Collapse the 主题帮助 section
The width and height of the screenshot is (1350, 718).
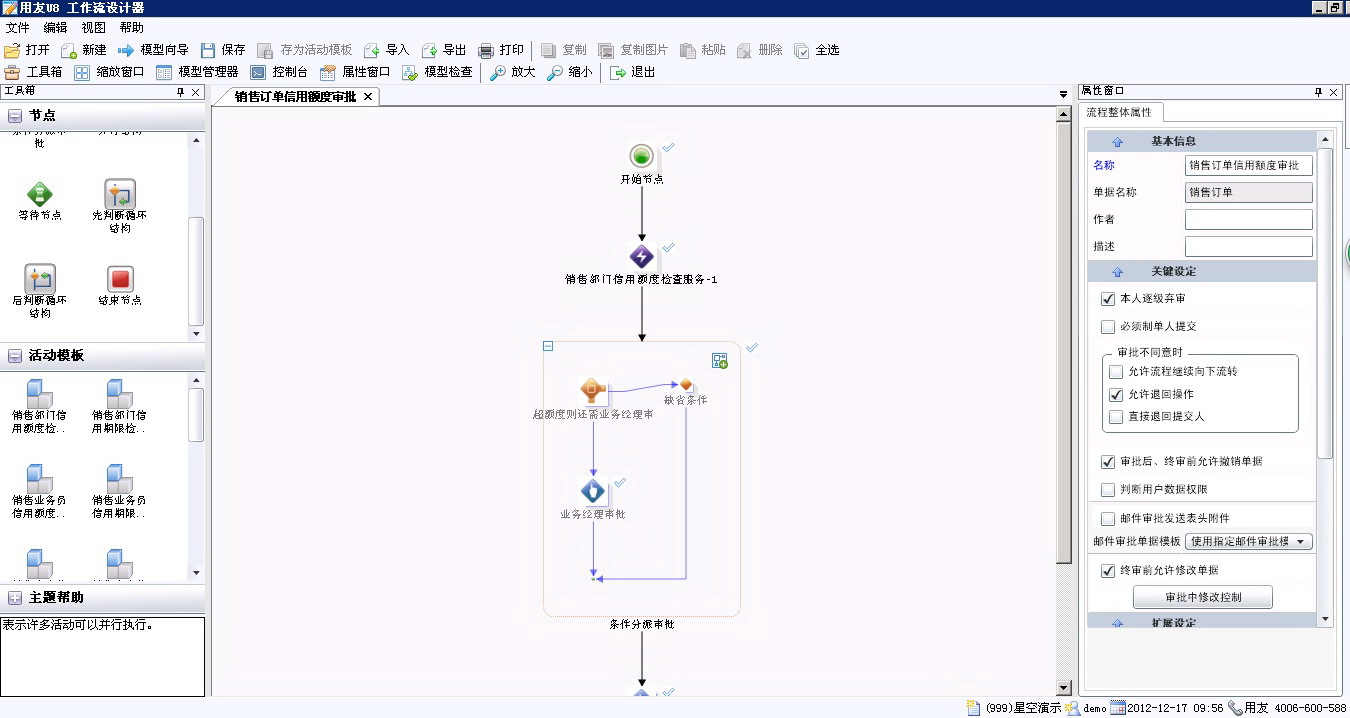click(x=15, y=598)
